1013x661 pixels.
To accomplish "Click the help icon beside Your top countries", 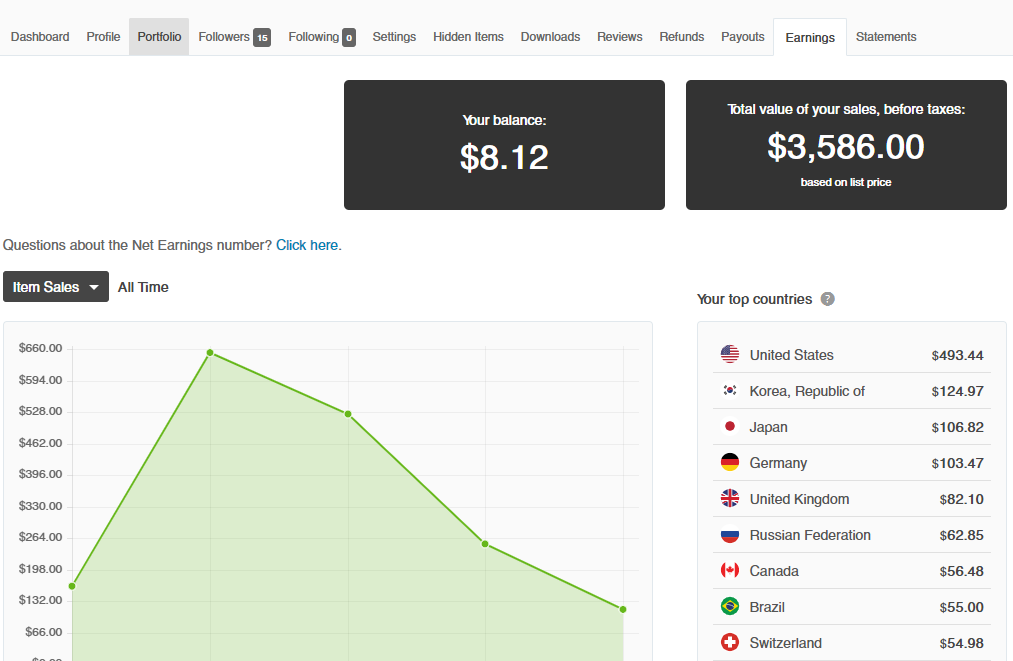I will (827, 299).
